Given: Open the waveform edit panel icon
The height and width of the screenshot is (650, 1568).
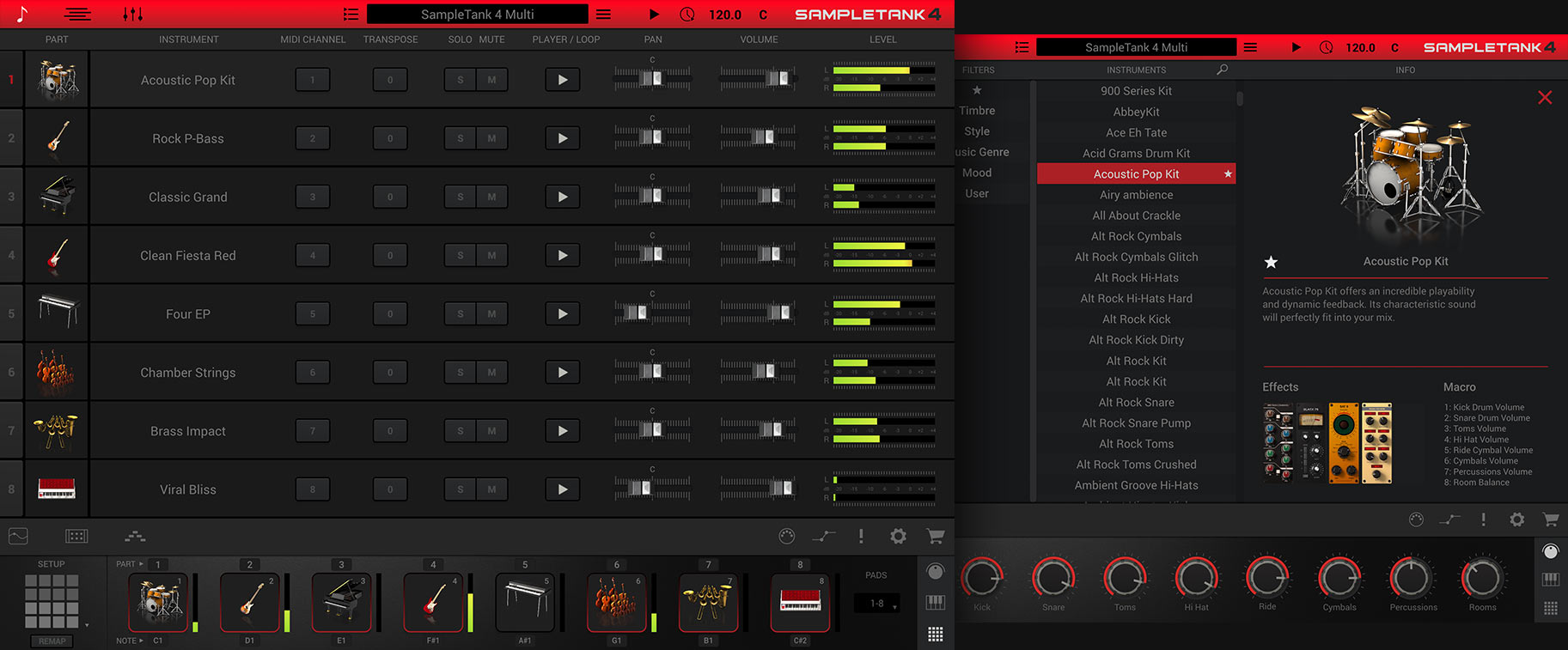Looking at the screenshot, I should click(x=18, y=536).
